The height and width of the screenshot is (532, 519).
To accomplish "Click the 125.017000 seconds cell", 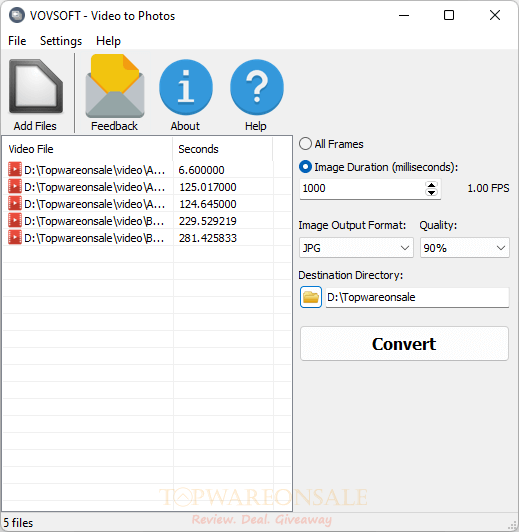I will click(208, 187).
